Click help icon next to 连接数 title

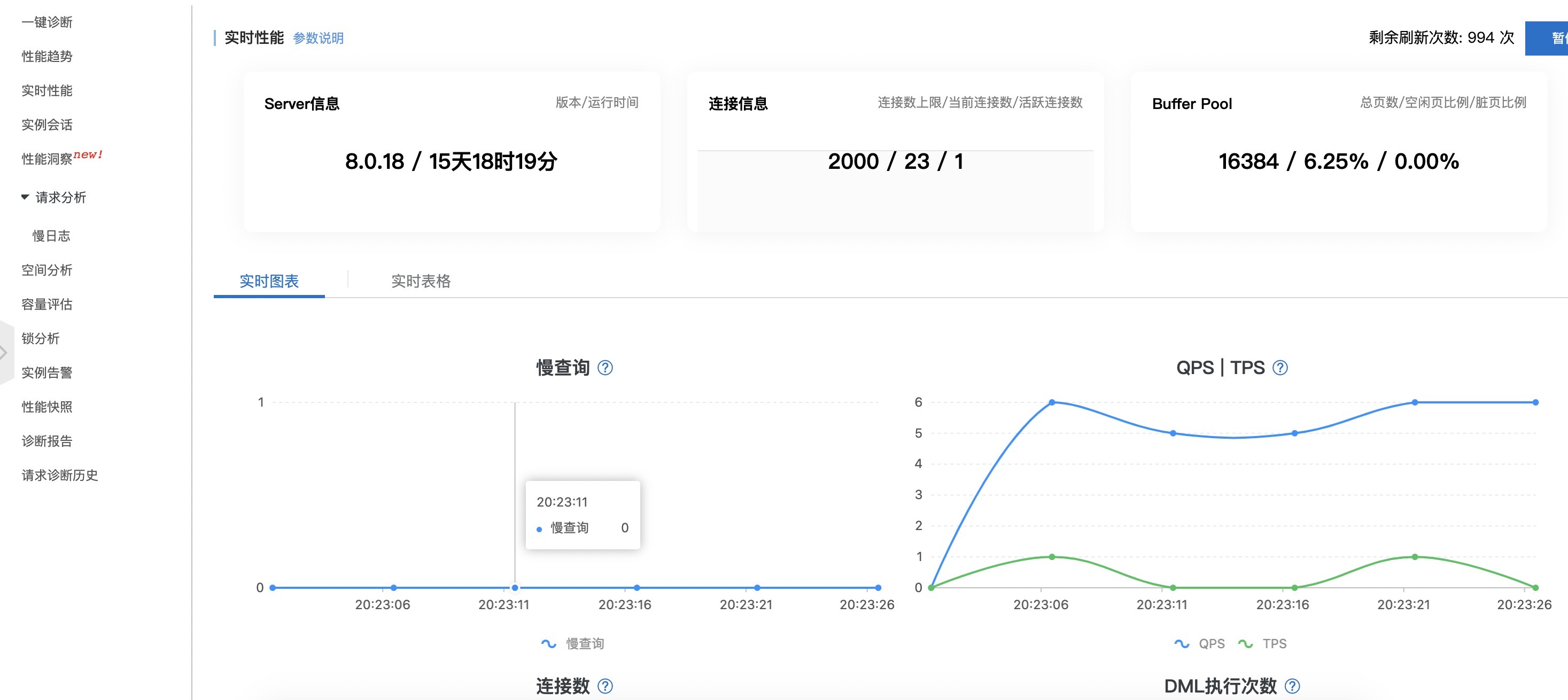pos(604,686)
